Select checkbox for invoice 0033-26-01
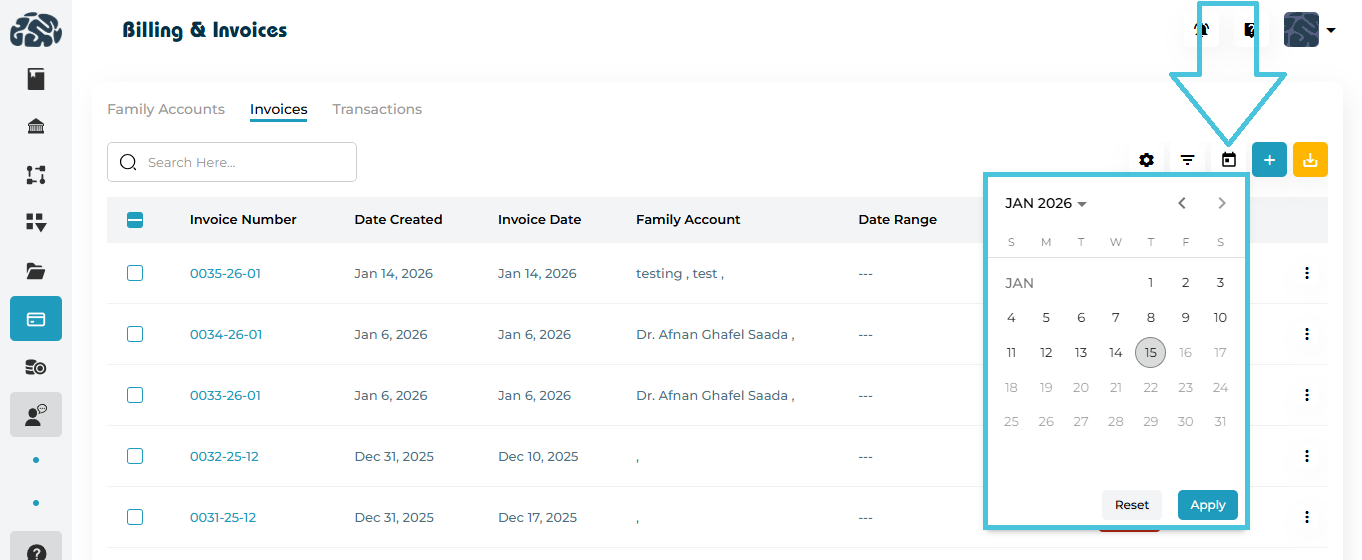Image resolution: width=1362 pixels, height=560 pixels. point(135,395)
